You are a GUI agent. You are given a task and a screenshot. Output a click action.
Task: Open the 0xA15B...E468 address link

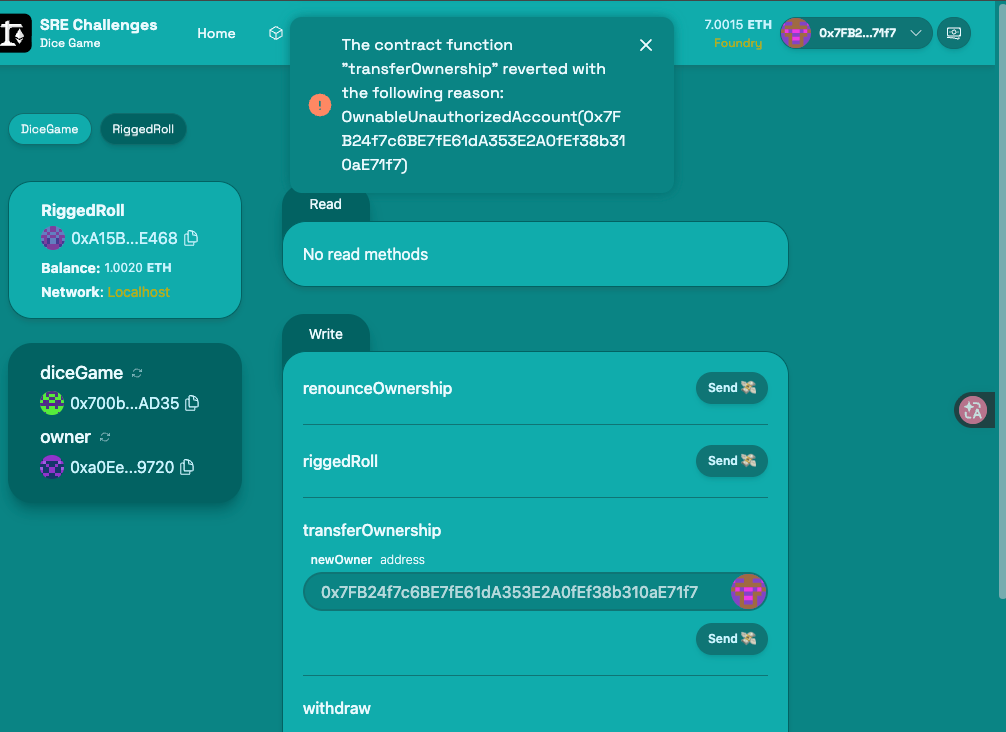124,238
